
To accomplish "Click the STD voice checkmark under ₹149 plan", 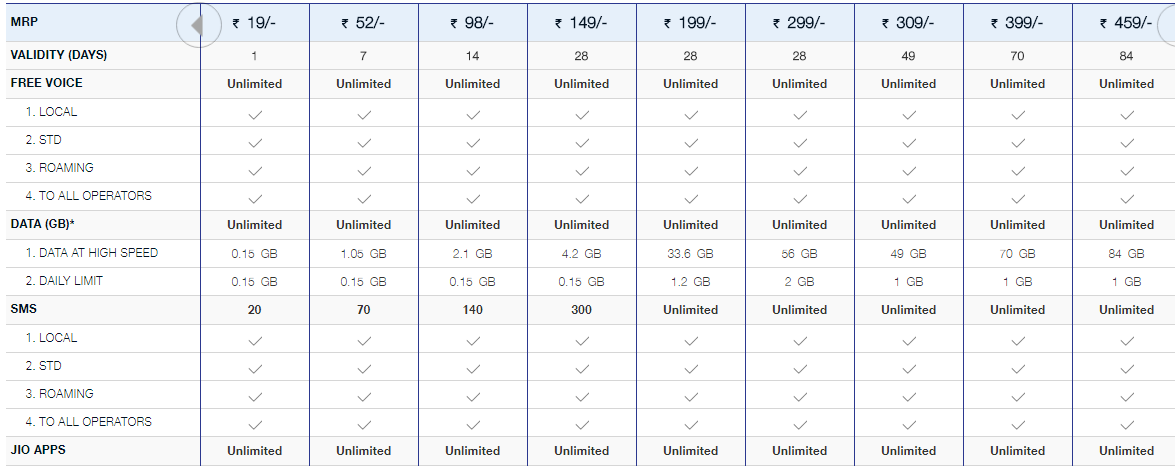I will (581, 142).
